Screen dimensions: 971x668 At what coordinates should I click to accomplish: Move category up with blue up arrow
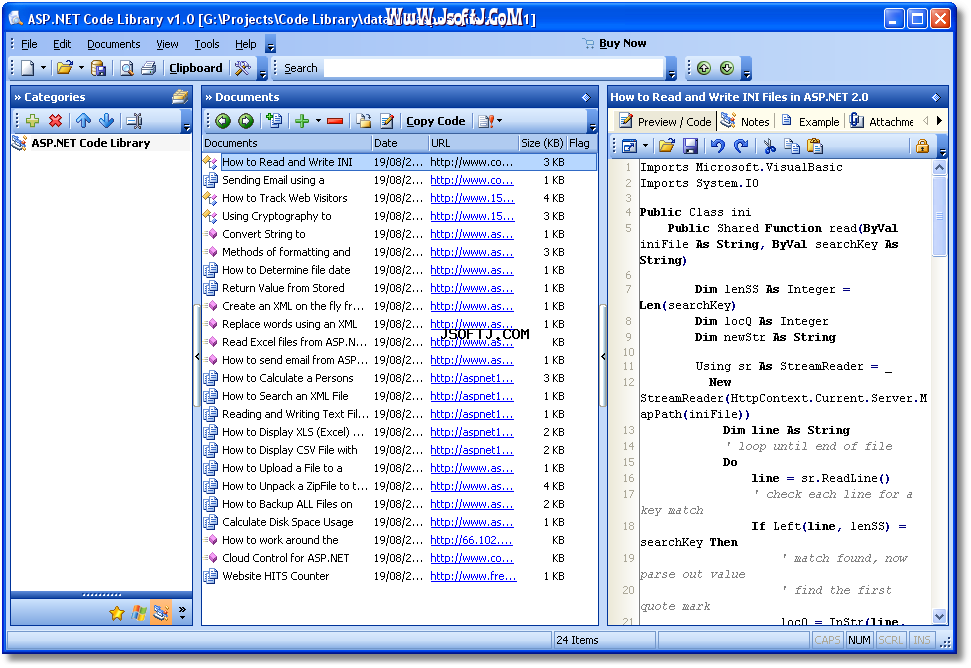[84, 121]
